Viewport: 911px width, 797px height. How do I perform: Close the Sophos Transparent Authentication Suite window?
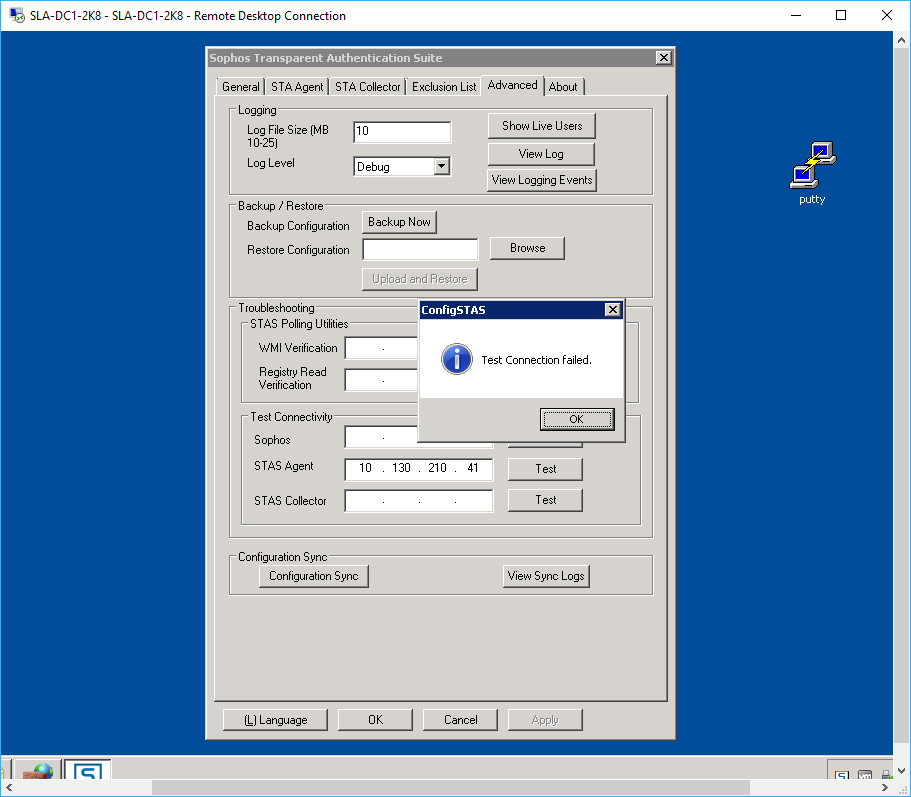coord(663,58)
